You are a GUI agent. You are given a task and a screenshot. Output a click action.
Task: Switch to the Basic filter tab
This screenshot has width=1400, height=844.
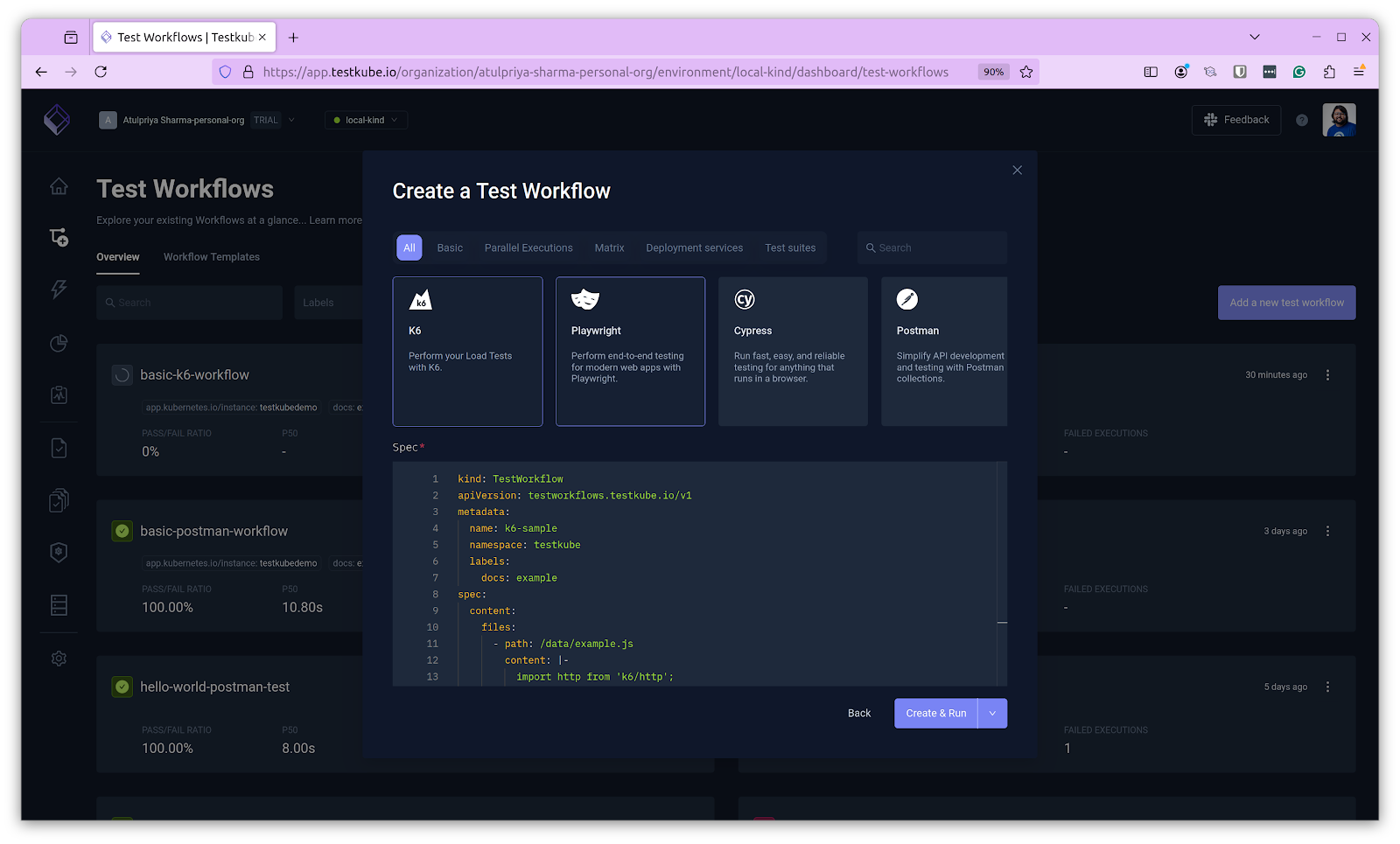coord(450,248)
